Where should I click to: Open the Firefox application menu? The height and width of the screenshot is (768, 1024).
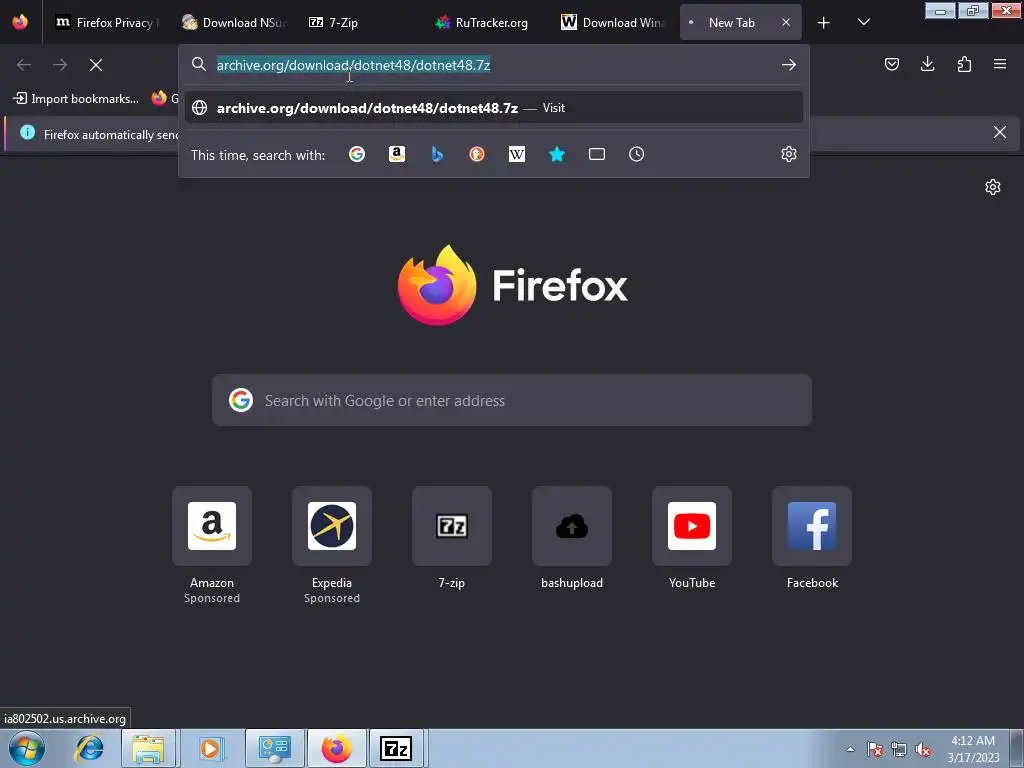(1000, 64)
